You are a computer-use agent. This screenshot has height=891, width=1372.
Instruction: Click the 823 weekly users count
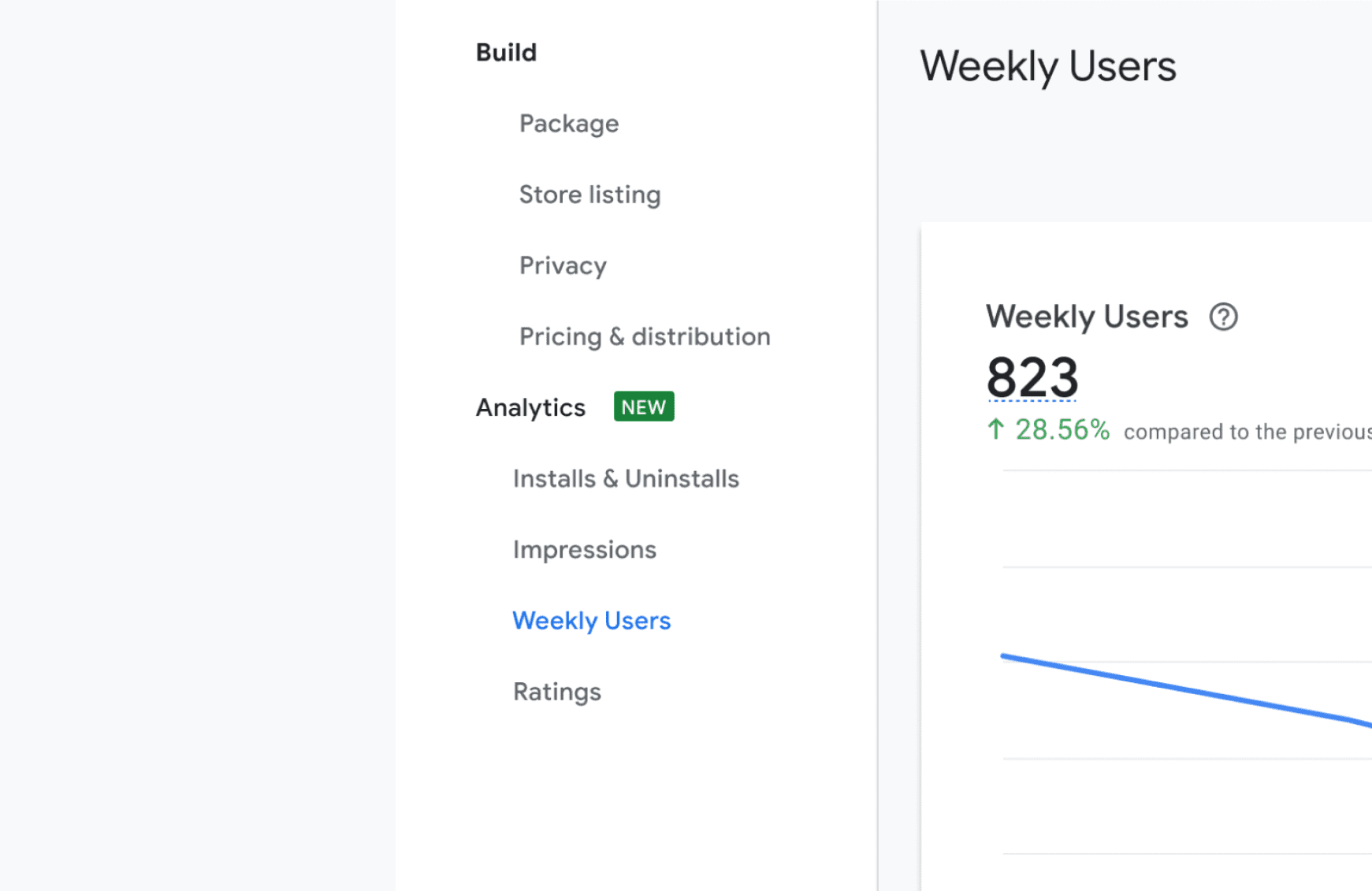[x=1032, y=377]
